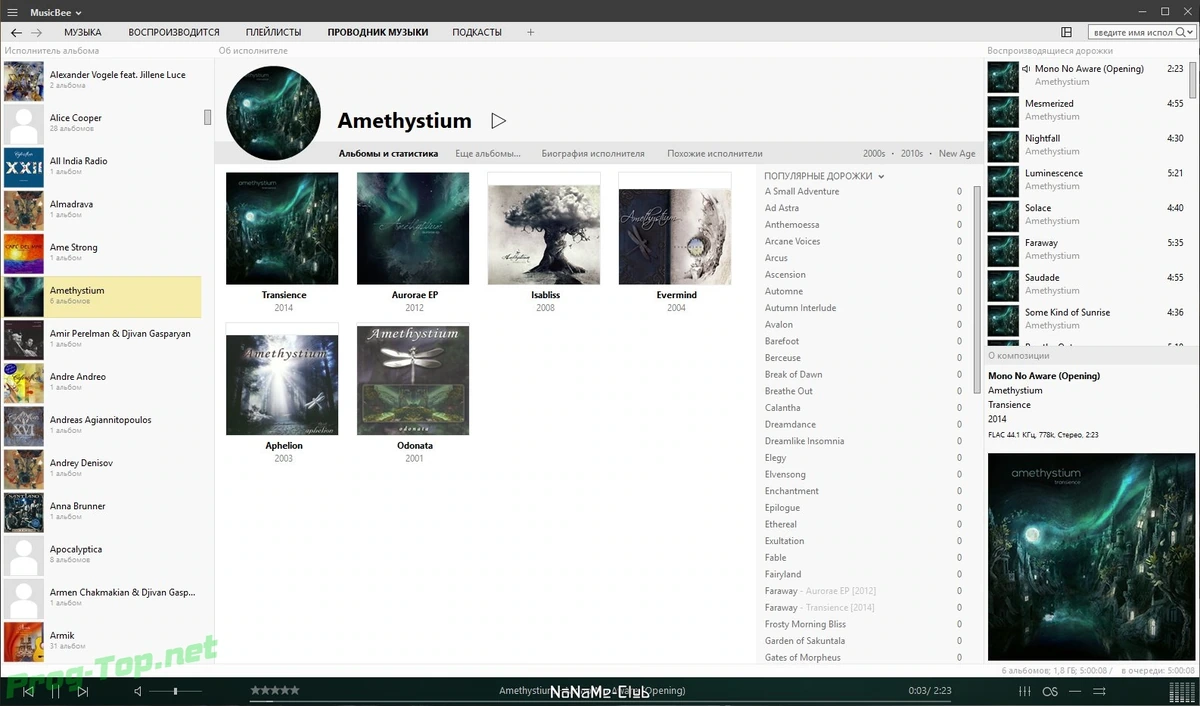Mute with the speaker icon in player bar
This screenshot has width=1200, height=706.
coord(138,691)
